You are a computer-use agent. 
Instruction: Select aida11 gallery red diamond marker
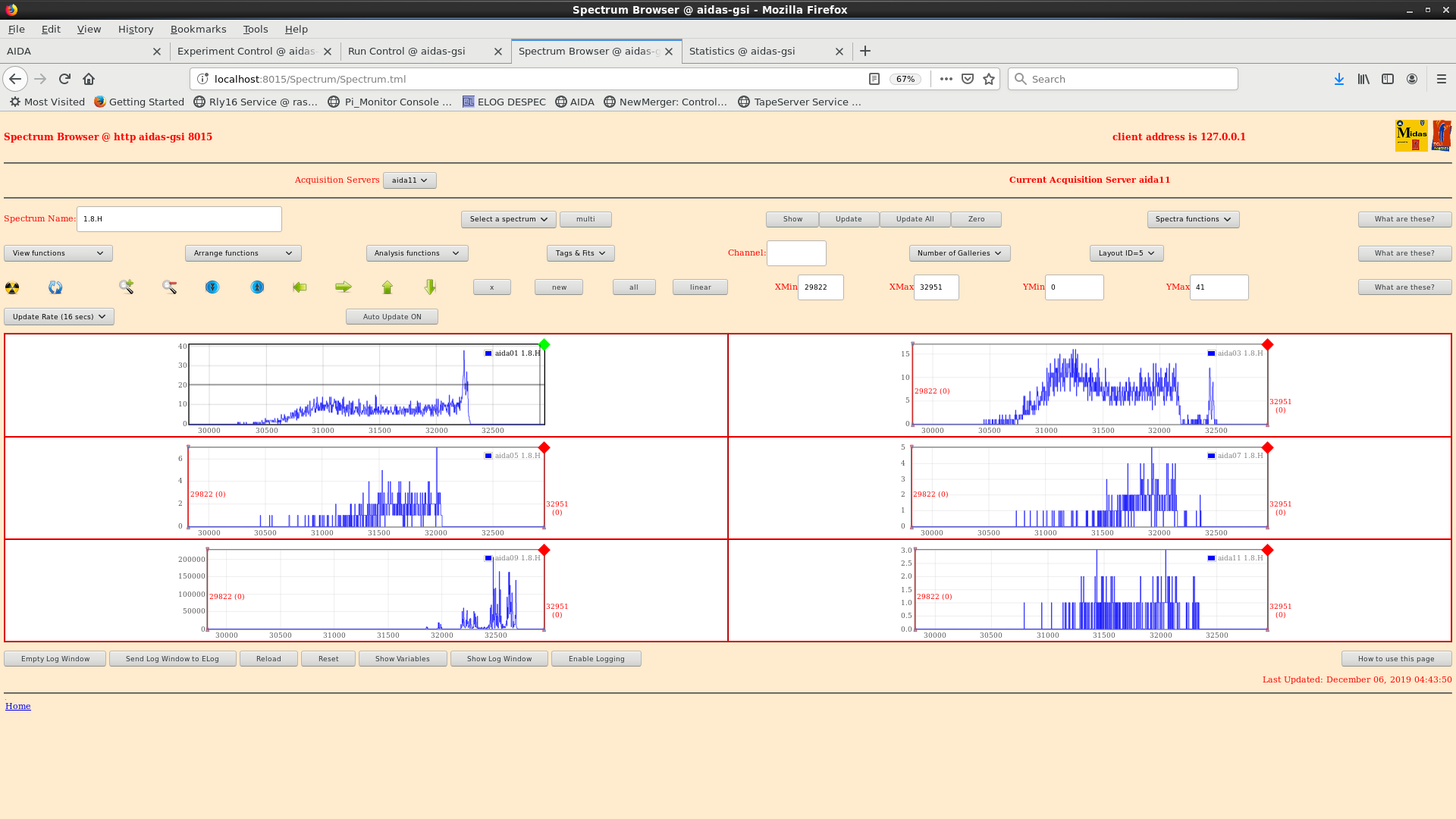[x=1267, y=550]
